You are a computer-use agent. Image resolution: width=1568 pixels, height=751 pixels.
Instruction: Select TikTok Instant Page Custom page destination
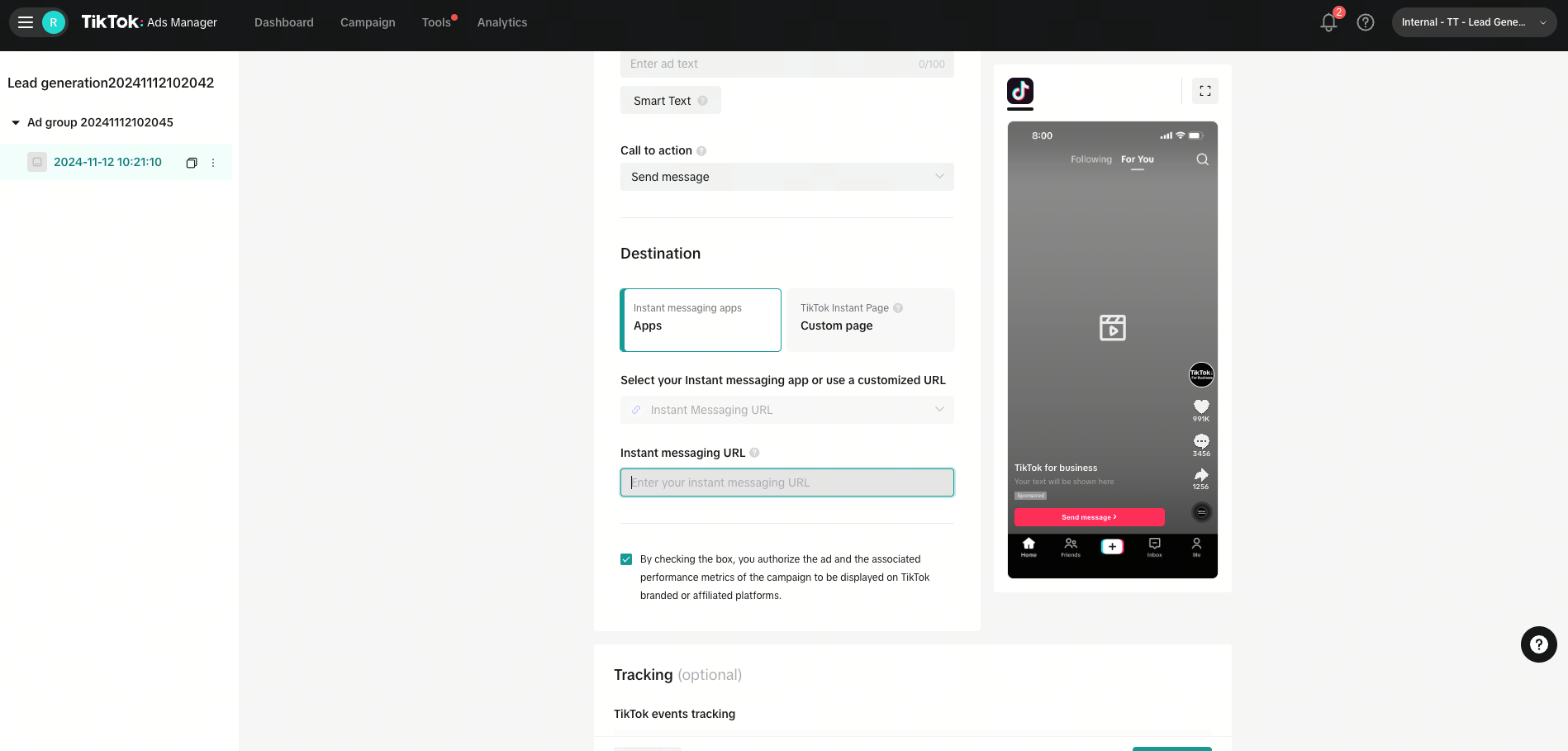pos(871,320)
